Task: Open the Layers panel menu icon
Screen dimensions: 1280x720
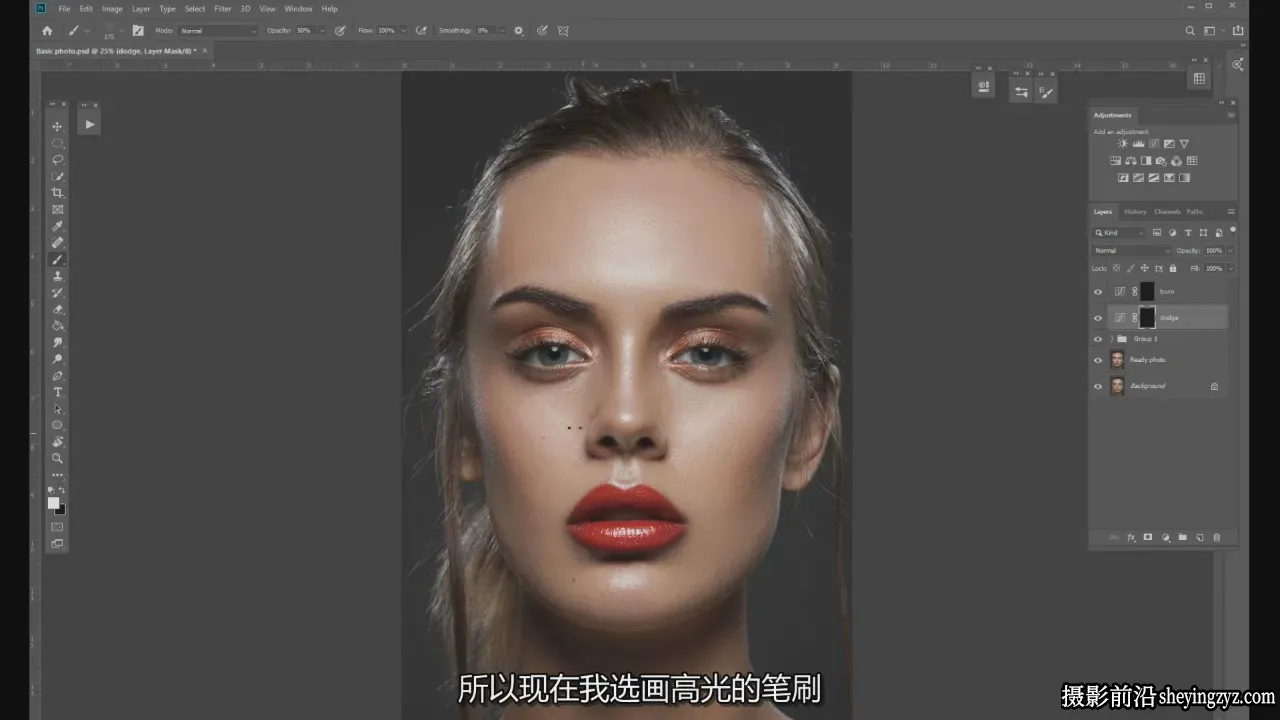Action: click(1231, 212)
